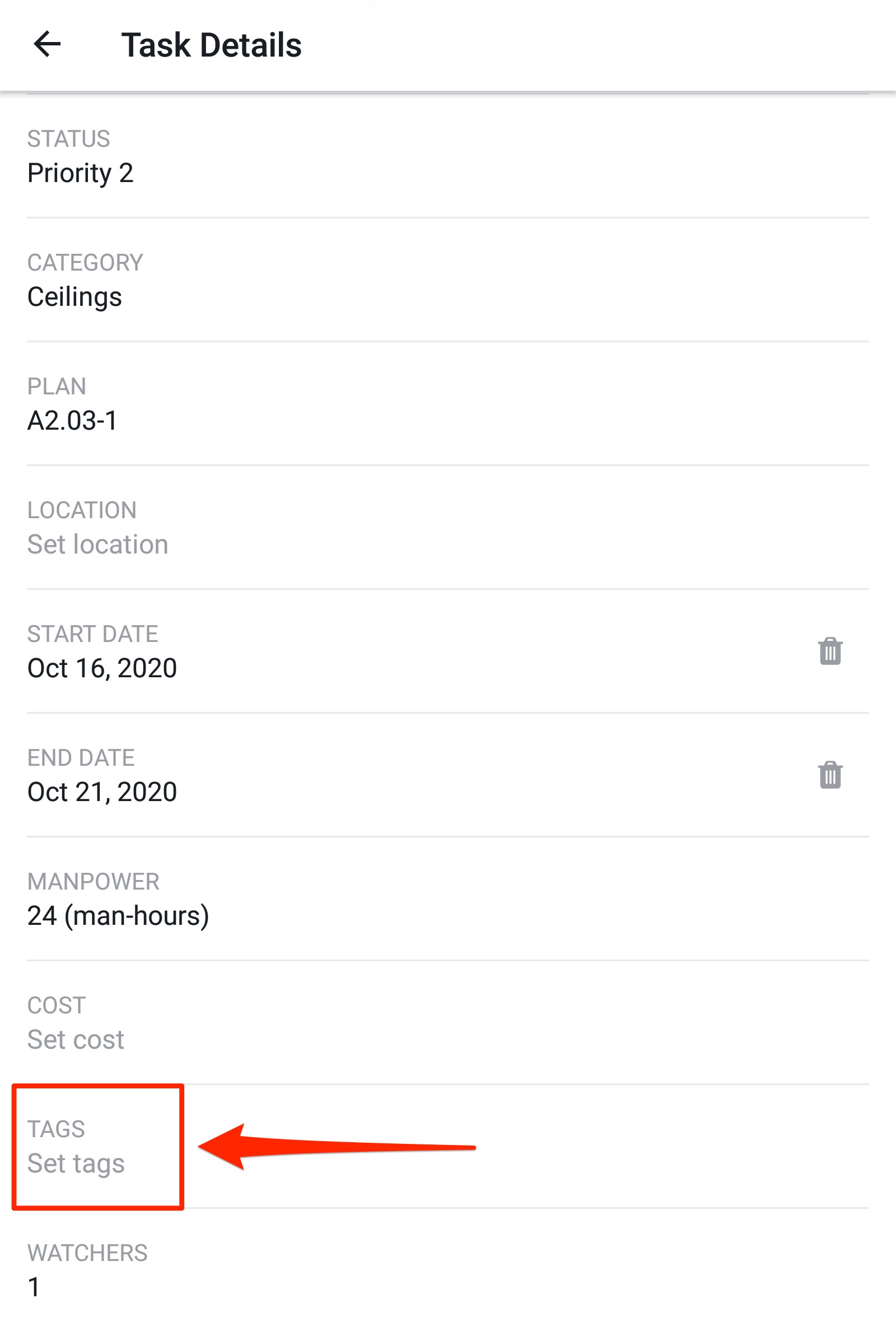Edit the 24 man-hours manpower value
The width and height of the screenshot is (896, 1331).
pyautogui.click(x=118, y=915)
